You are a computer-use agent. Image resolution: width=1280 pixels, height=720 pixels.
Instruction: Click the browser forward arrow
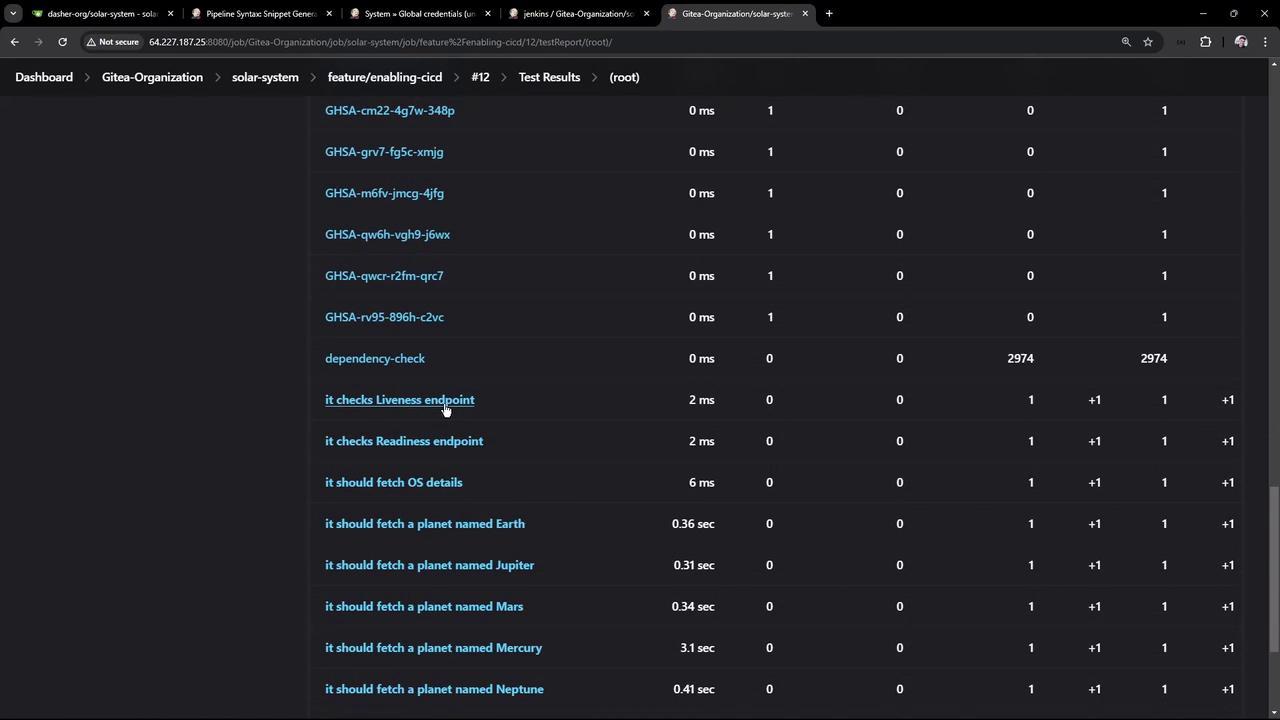(38, 42)
